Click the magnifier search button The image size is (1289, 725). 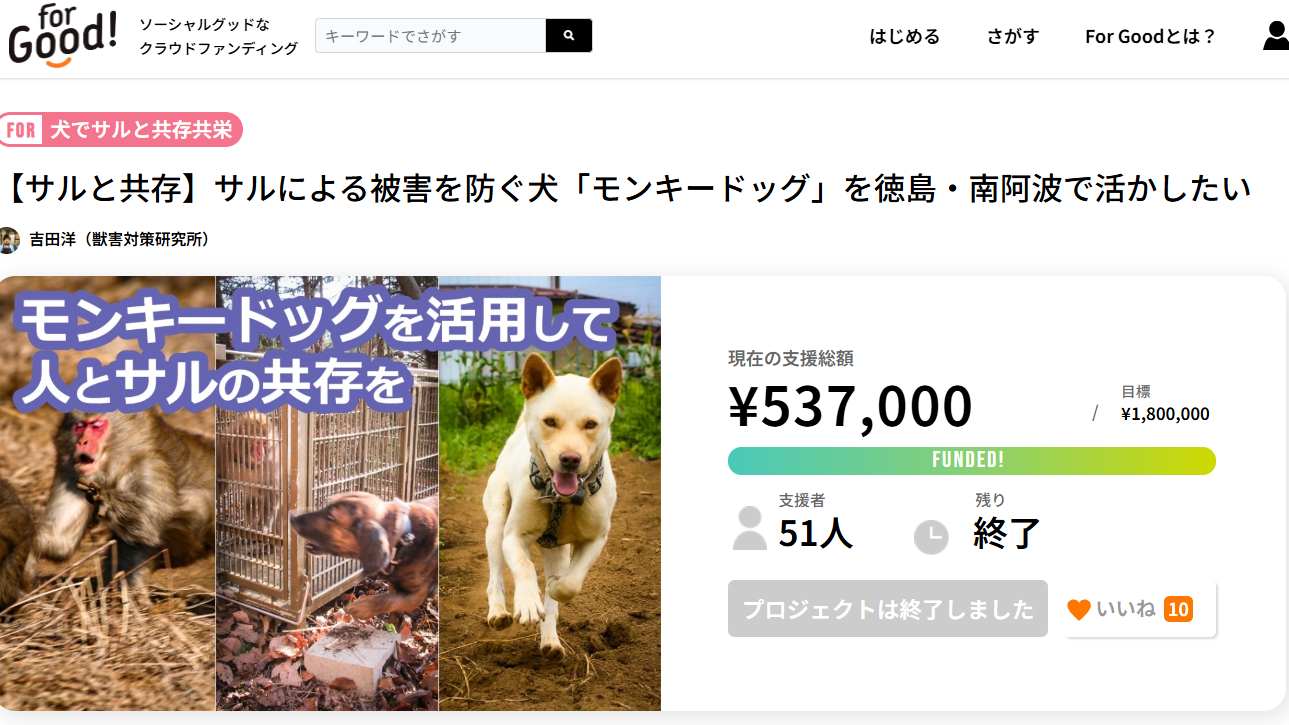569,36
